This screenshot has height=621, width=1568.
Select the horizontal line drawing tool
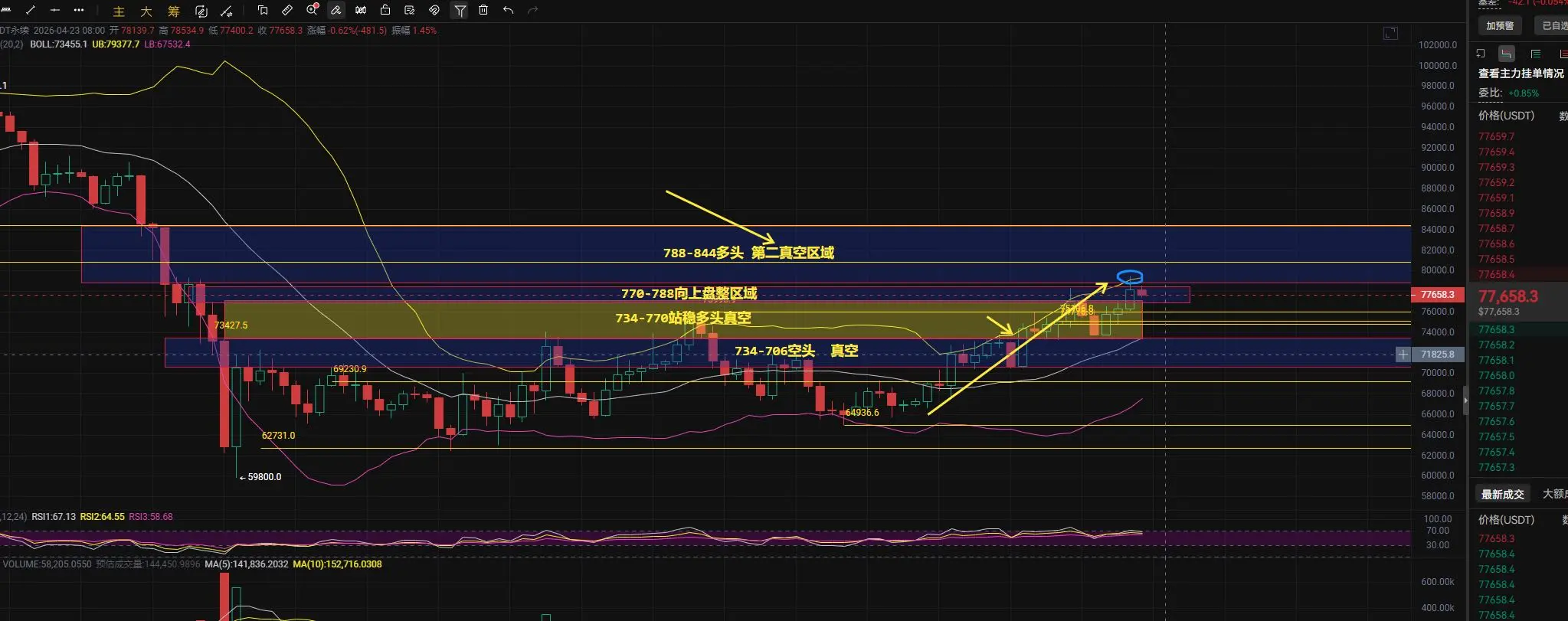[x=54, y=10]
